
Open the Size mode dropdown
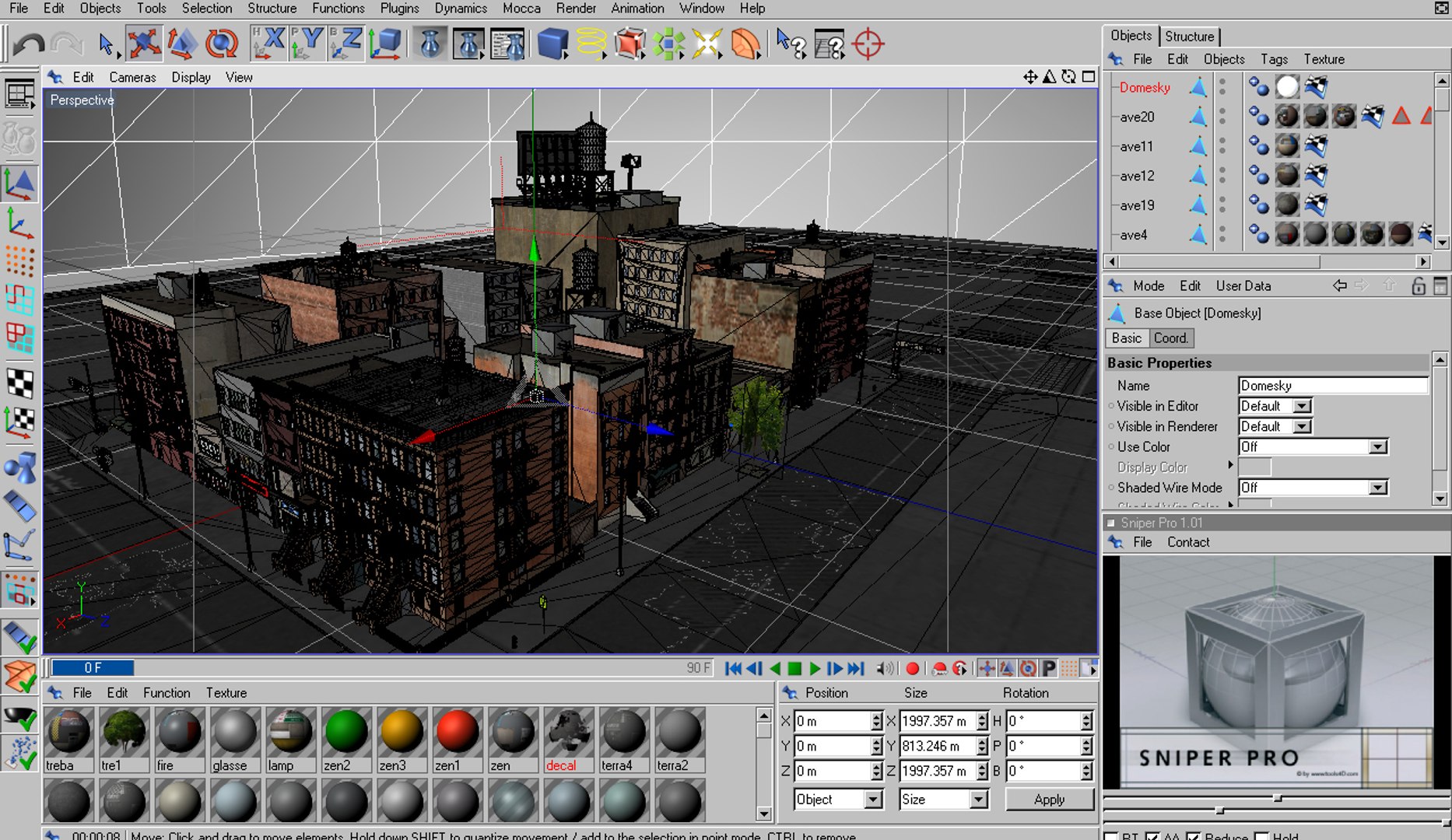(943, 799)
